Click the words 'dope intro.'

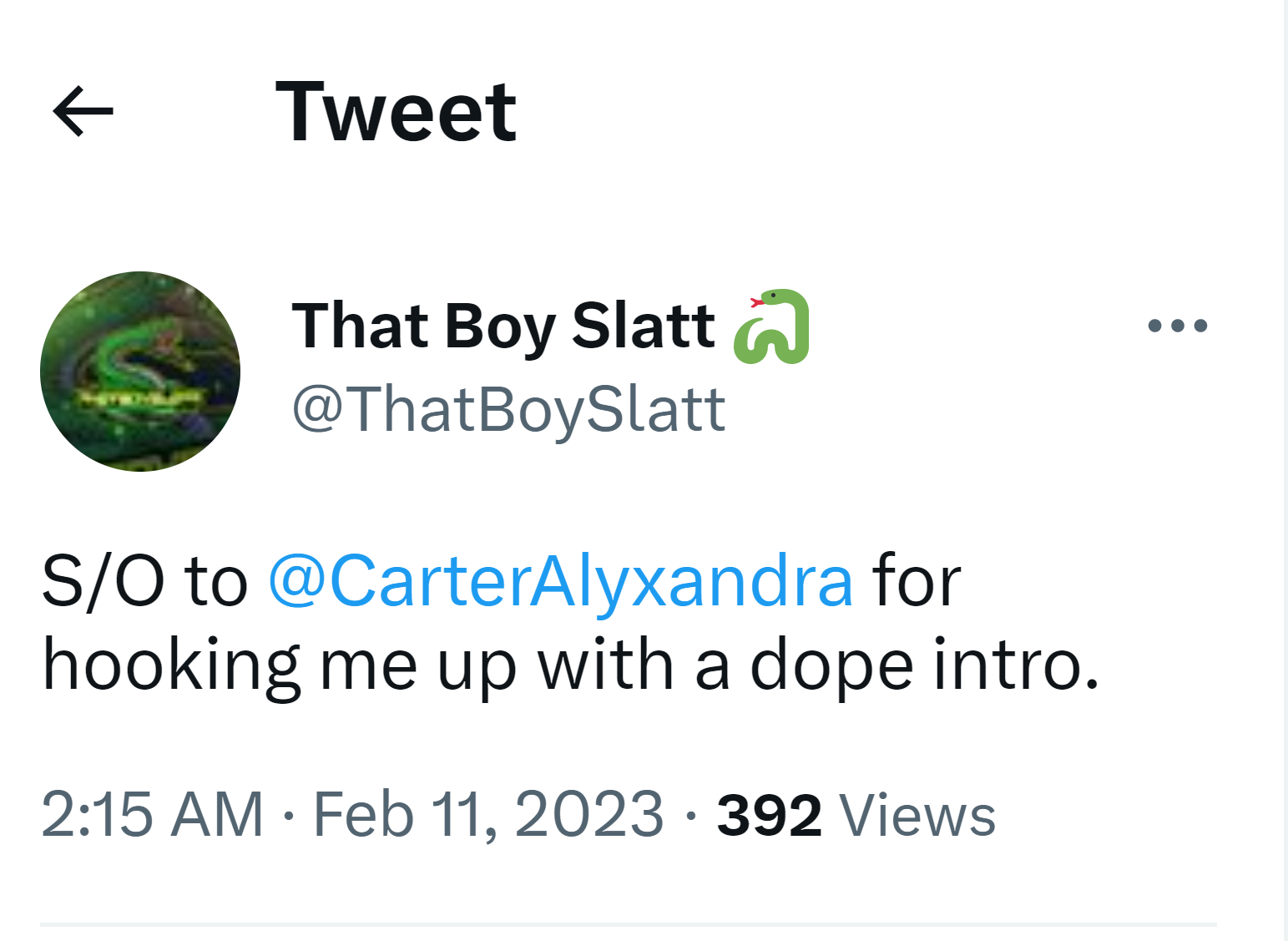tap(924, 666)
